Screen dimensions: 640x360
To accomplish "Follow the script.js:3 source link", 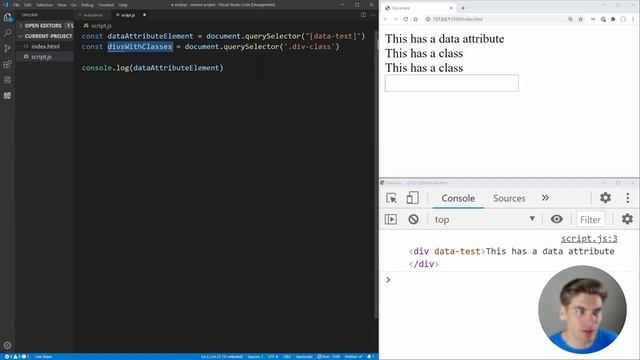I will pos(589,238).
